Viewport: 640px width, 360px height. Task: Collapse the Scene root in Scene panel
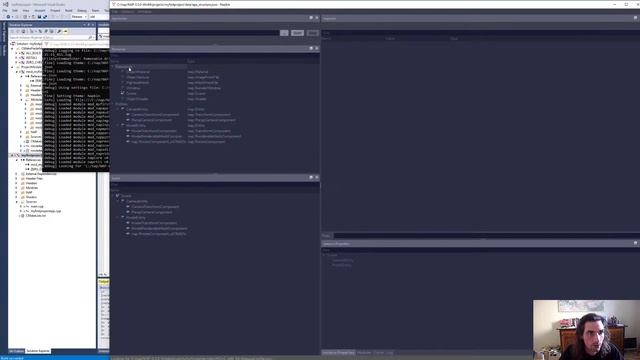(x=113, y=196)
